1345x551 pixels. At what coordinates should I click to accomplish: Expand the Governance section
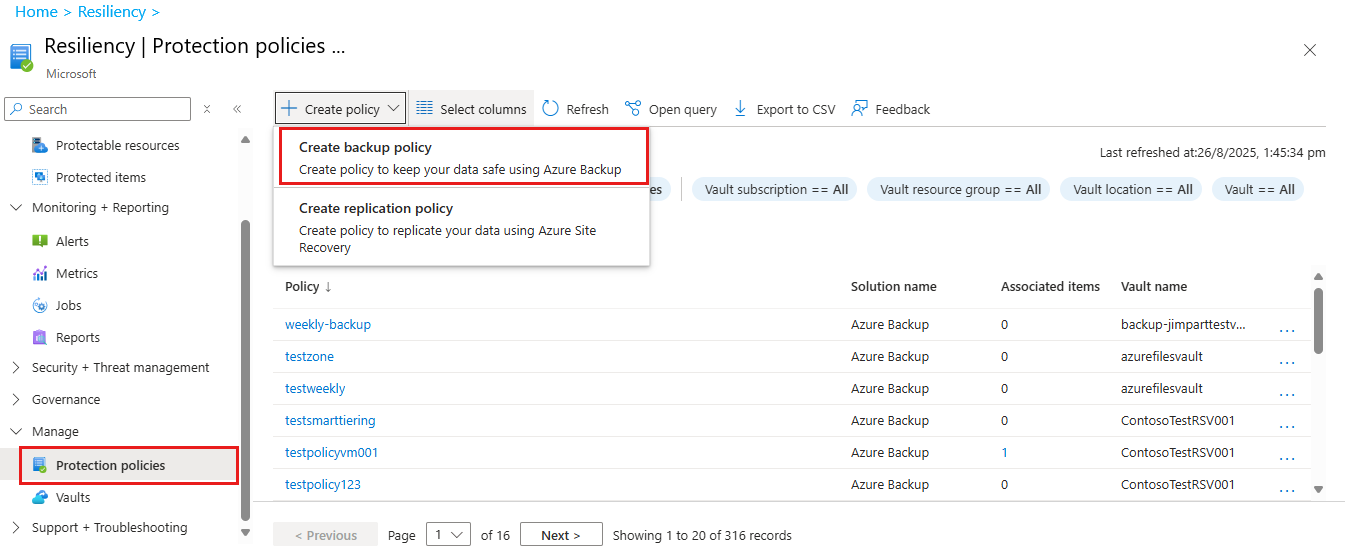(x=15, y=399)
